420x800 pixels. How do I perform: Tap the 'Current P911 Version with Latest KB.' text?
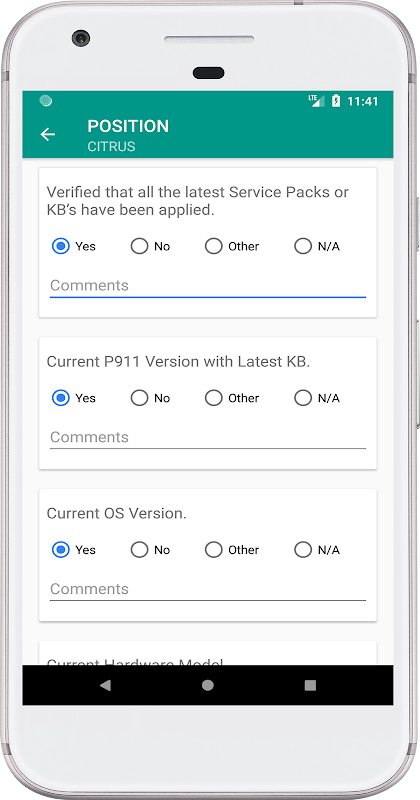coord(178,362)
